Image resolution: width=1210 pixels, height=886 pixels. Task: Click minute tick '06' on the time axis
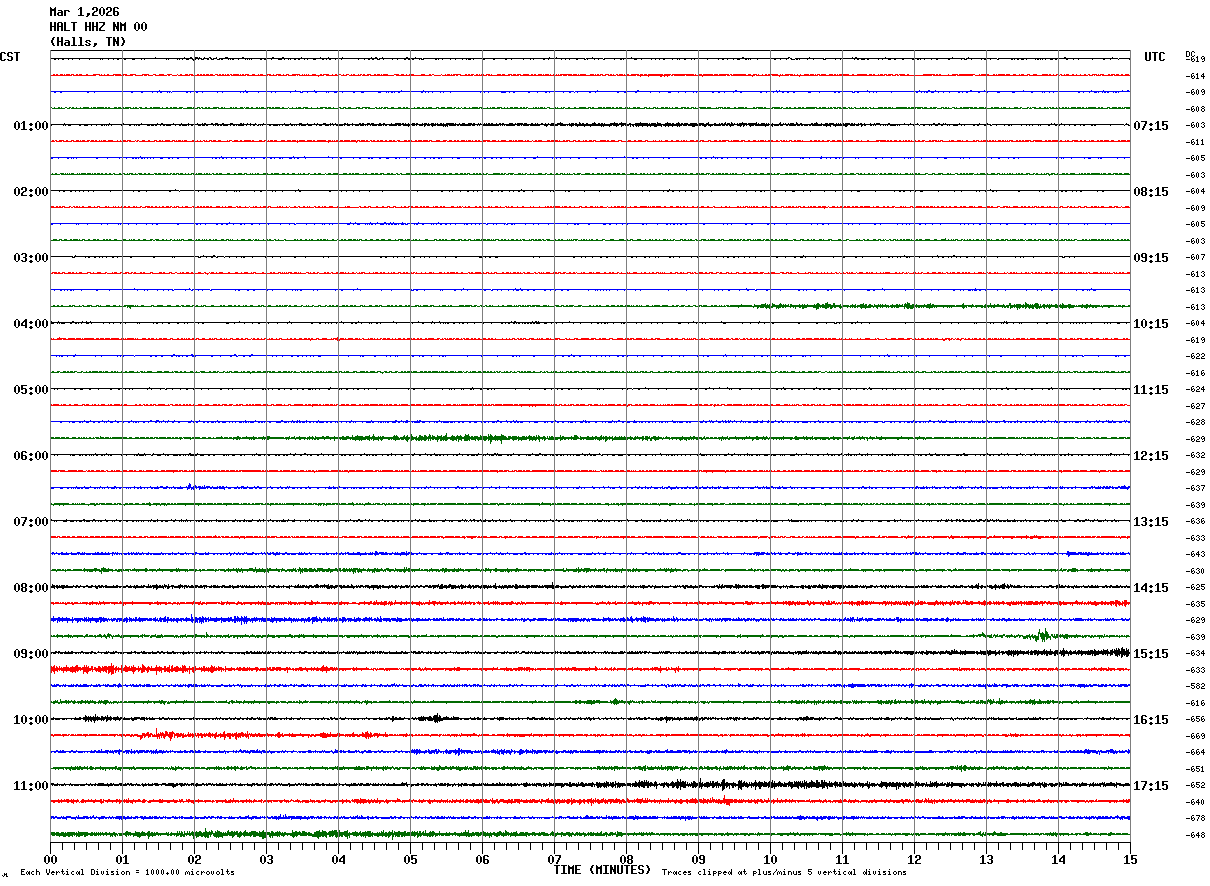[482, 859]
